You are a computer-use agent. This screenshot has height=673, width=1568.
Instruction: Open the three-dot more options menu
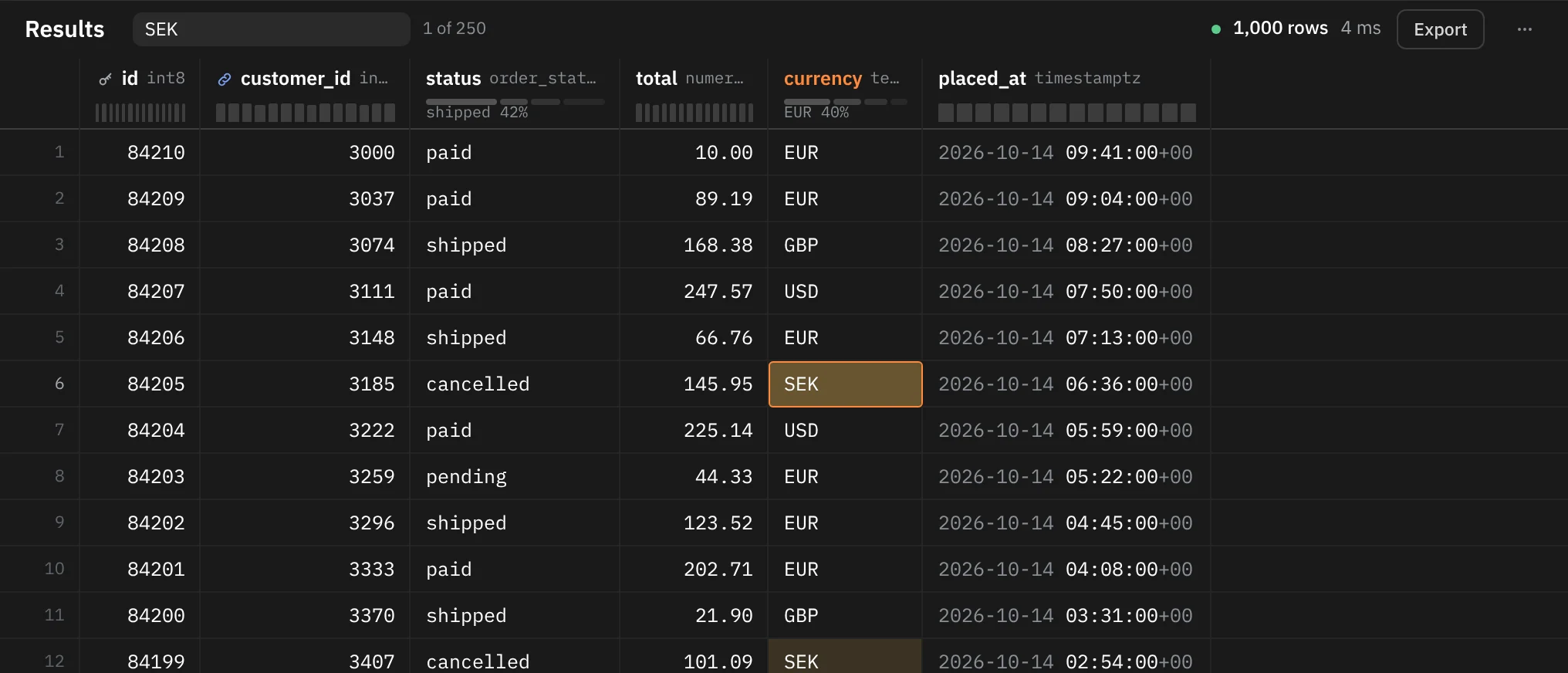(x=1525, y=29)
